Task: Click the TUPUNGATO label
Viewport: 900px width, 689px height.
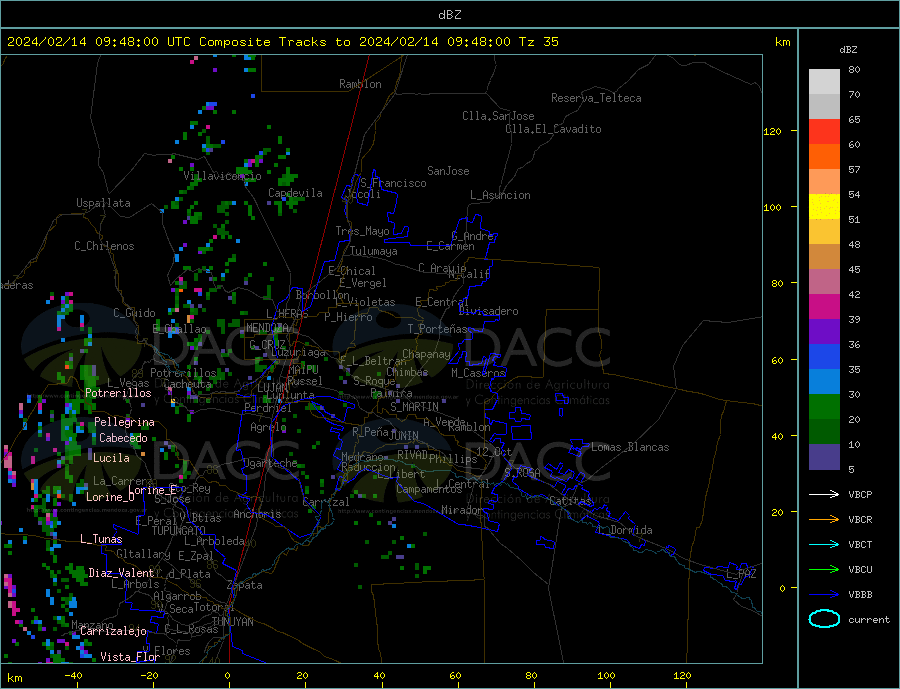Action: click(179, 531)
